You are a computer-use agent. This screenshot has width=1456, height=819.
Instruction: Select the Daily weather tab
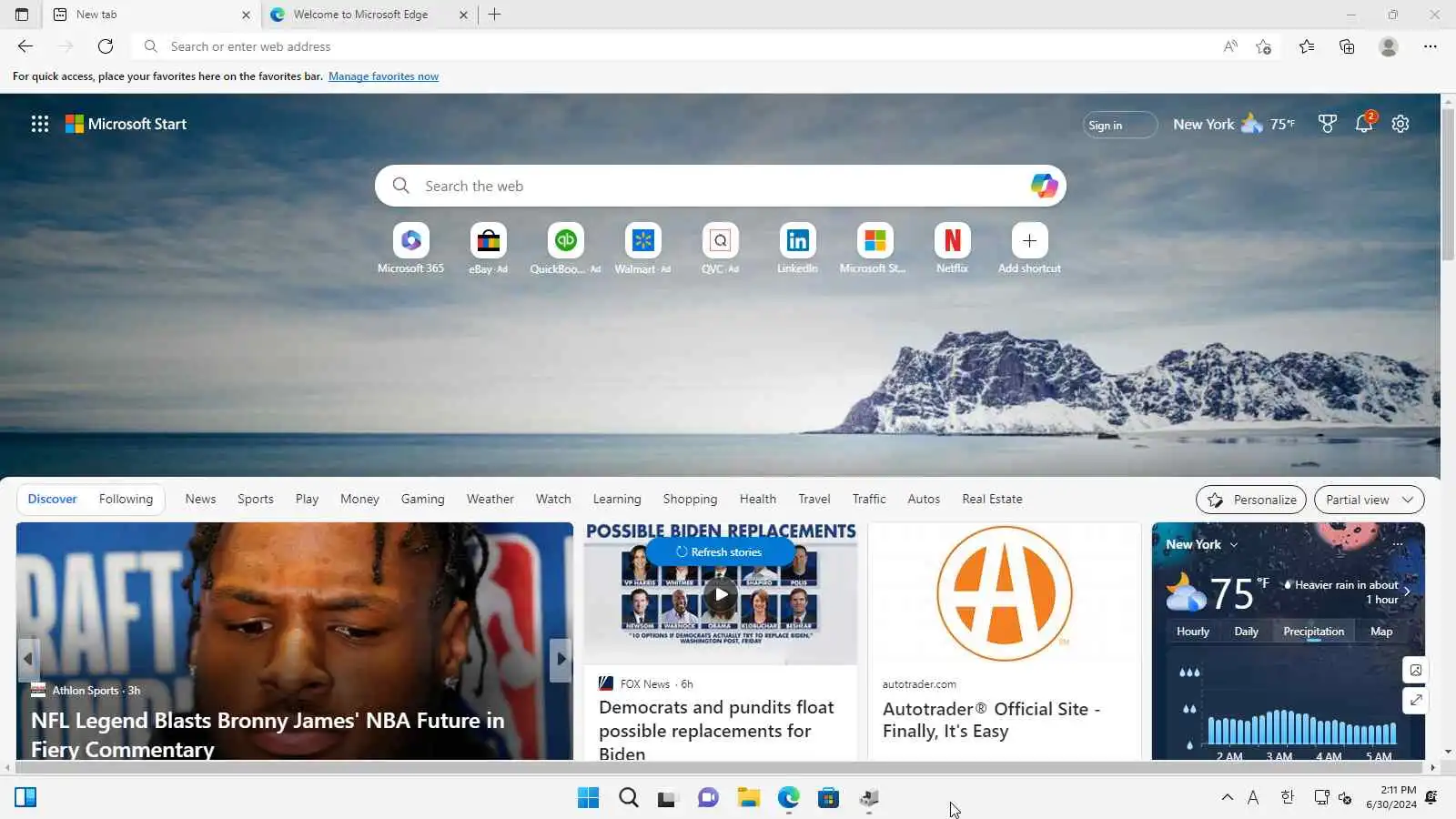[1246, 632]
